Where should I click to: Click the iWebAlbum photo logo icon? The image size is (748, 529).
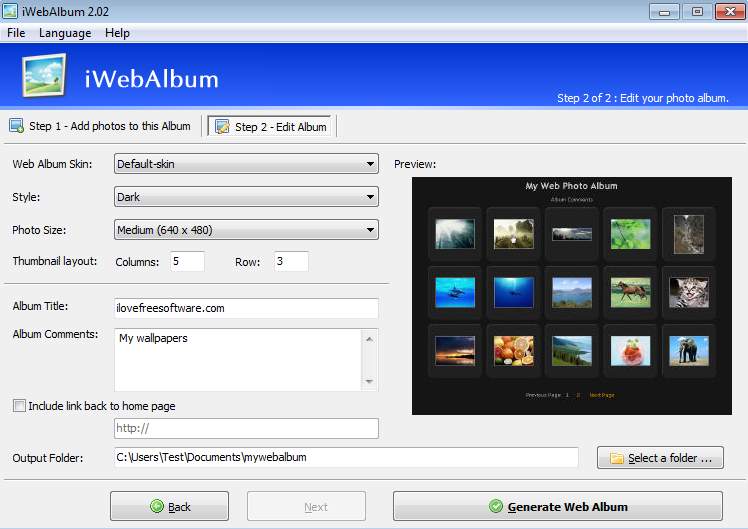click(x=43, y=75)
